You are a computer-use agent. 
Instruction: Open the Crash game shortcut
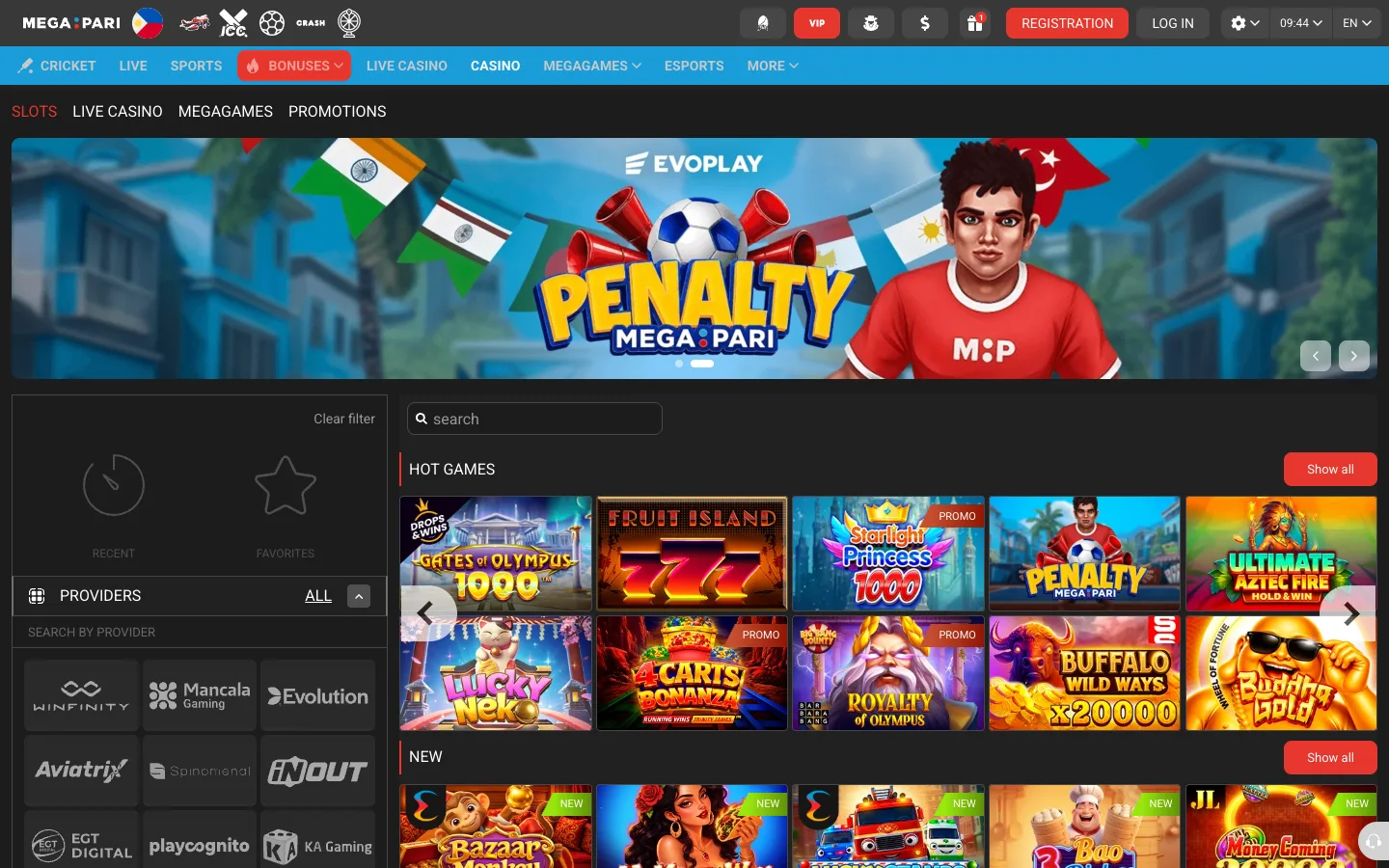[311, 23]
